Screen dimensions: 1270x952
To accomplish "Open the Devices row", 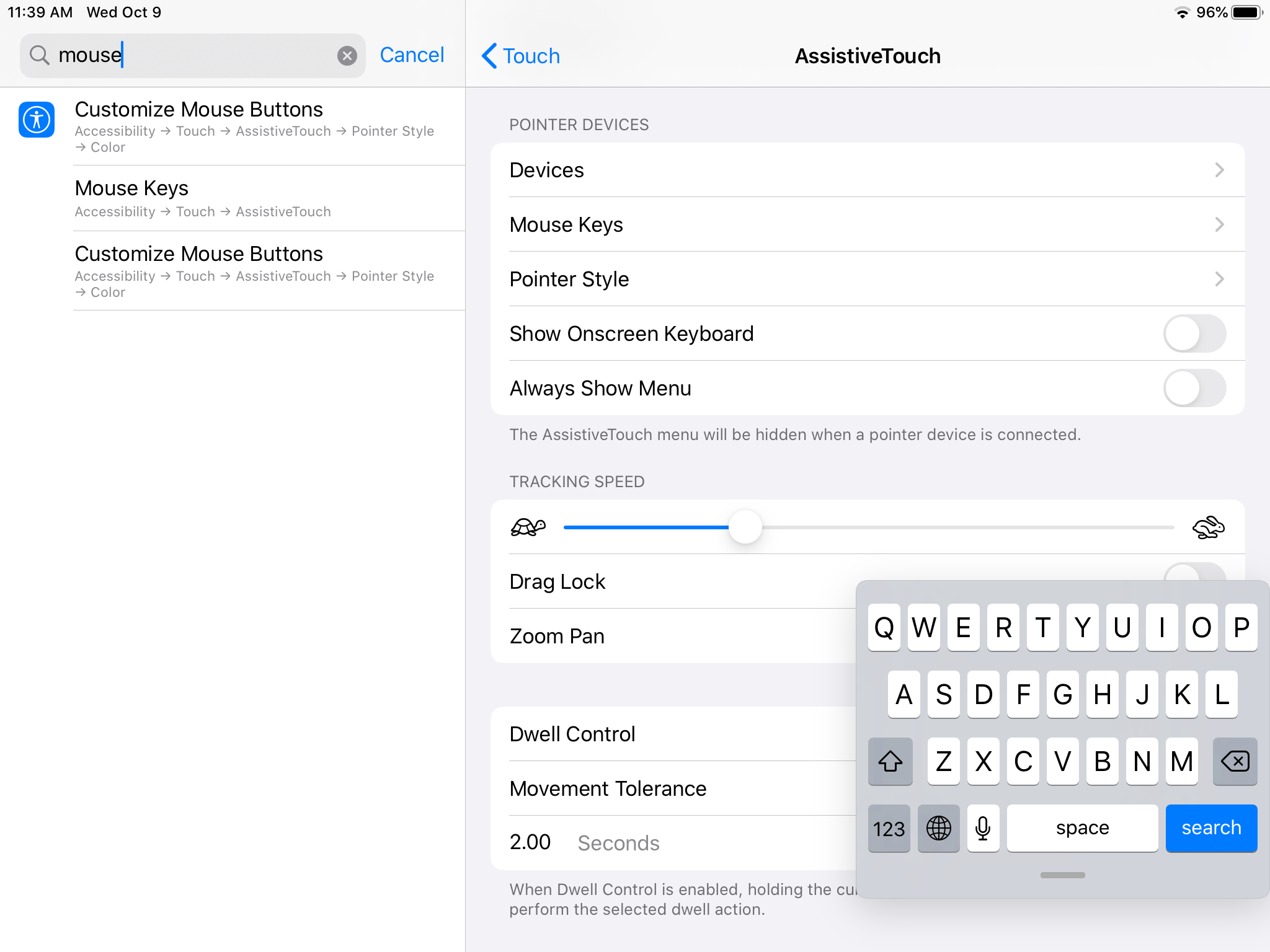I will pos(867,170).
